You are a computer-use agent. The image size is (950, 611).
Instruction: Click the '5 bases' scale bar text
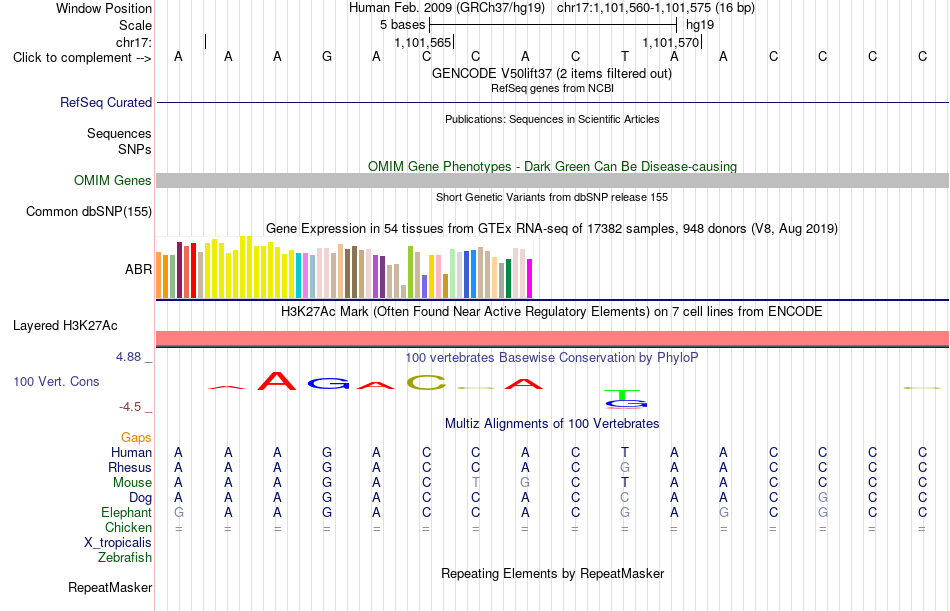tap(403, 25)
